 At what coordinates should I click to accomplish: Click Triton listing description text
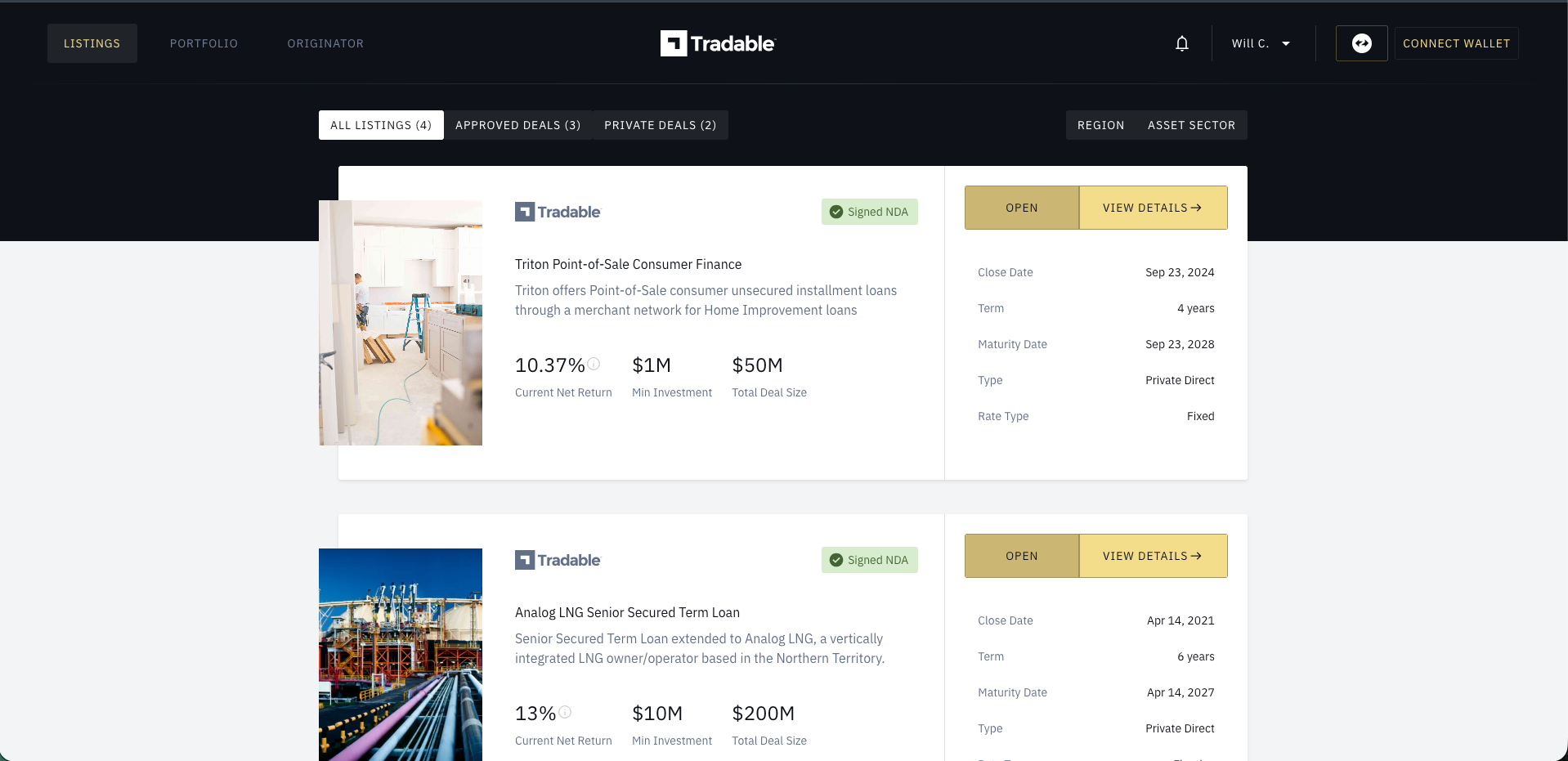point(706,300)
